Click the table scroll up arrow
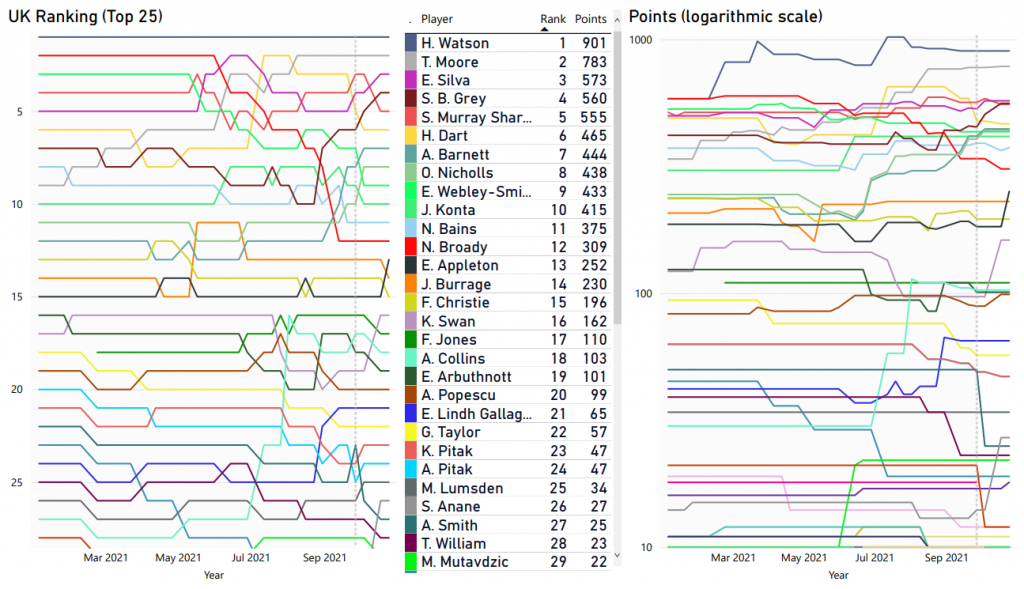 tap(616, 20)
